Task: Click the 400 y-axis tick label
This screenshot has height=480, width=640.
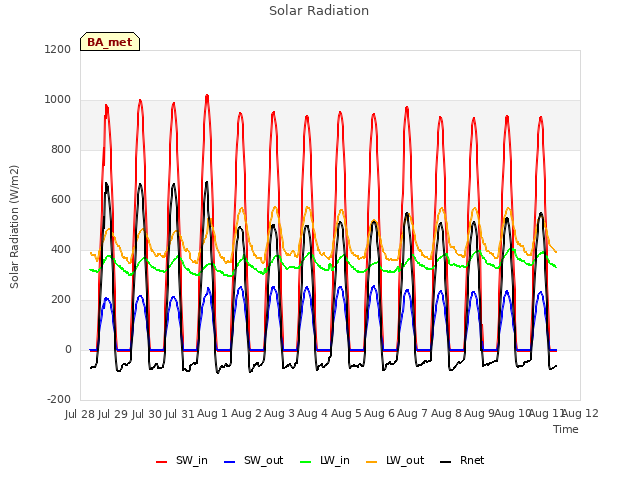Action: click(x=61, y=250)
